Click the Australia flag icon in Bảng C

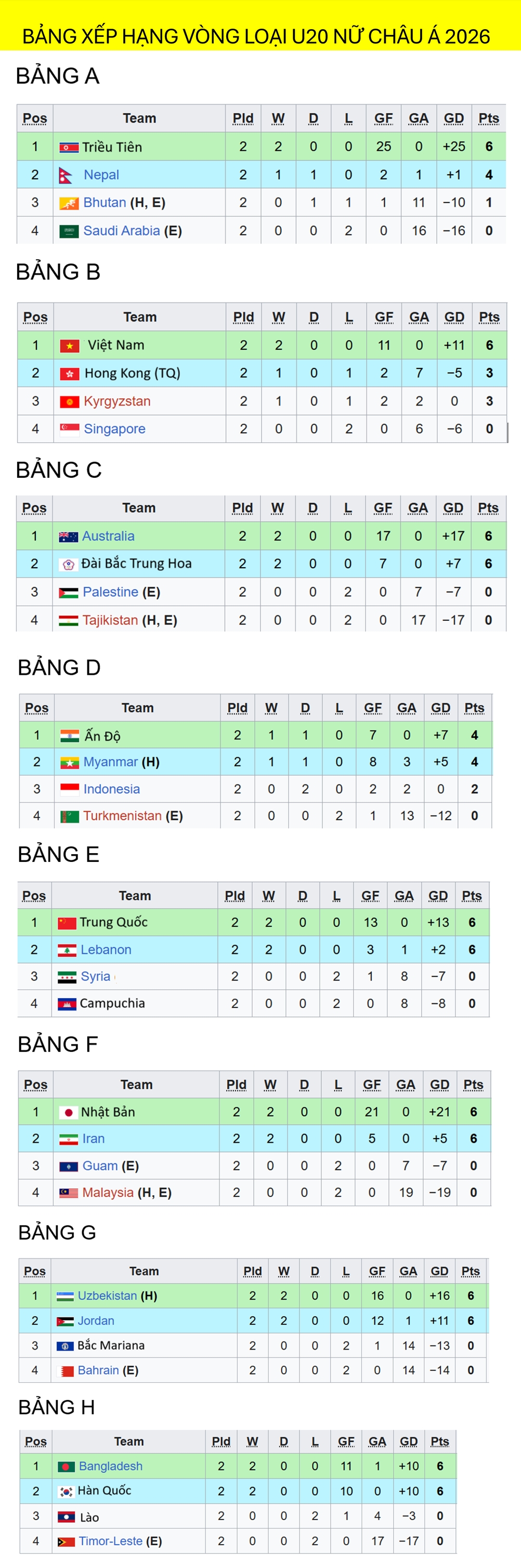(x=68, y=537)
